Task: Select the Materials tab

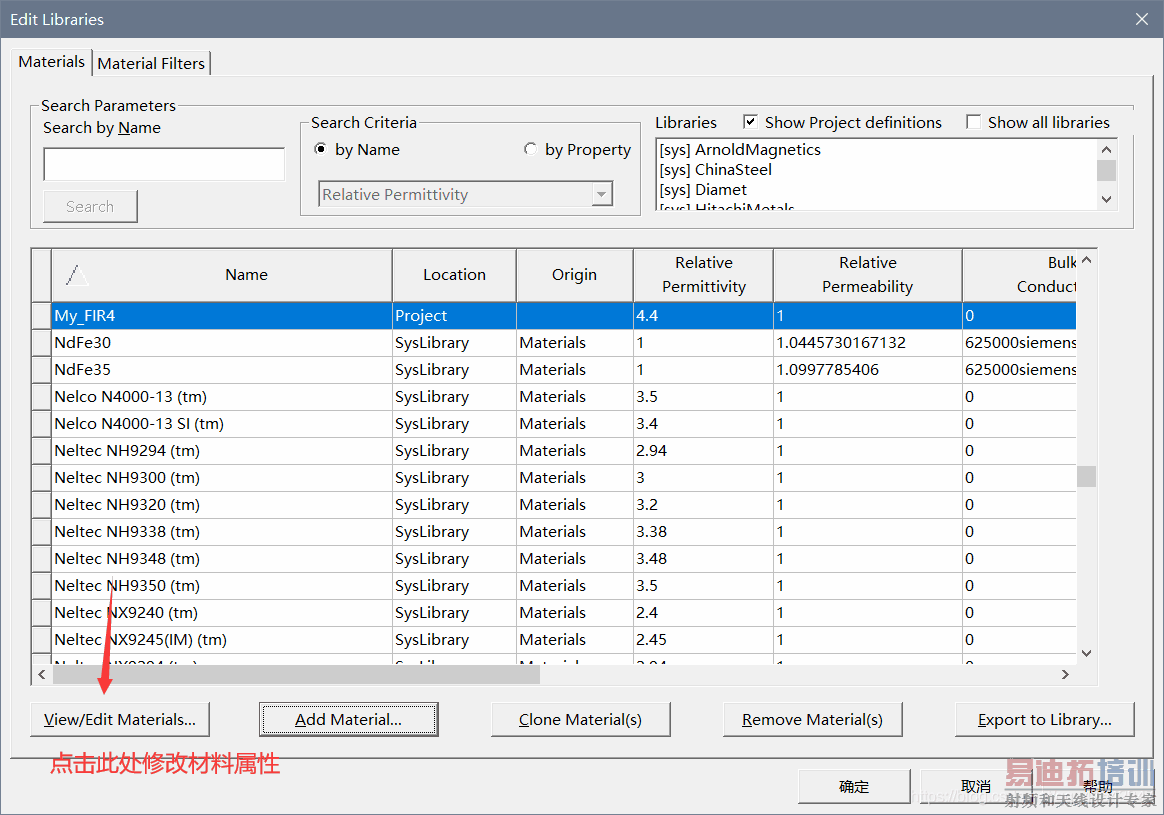Action: (x=52, y=62)
